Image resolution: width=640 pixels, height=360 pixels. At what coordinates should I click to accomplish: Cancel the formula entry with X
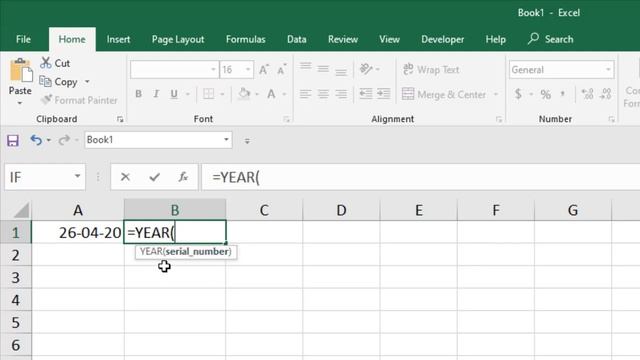click(125, 177)
